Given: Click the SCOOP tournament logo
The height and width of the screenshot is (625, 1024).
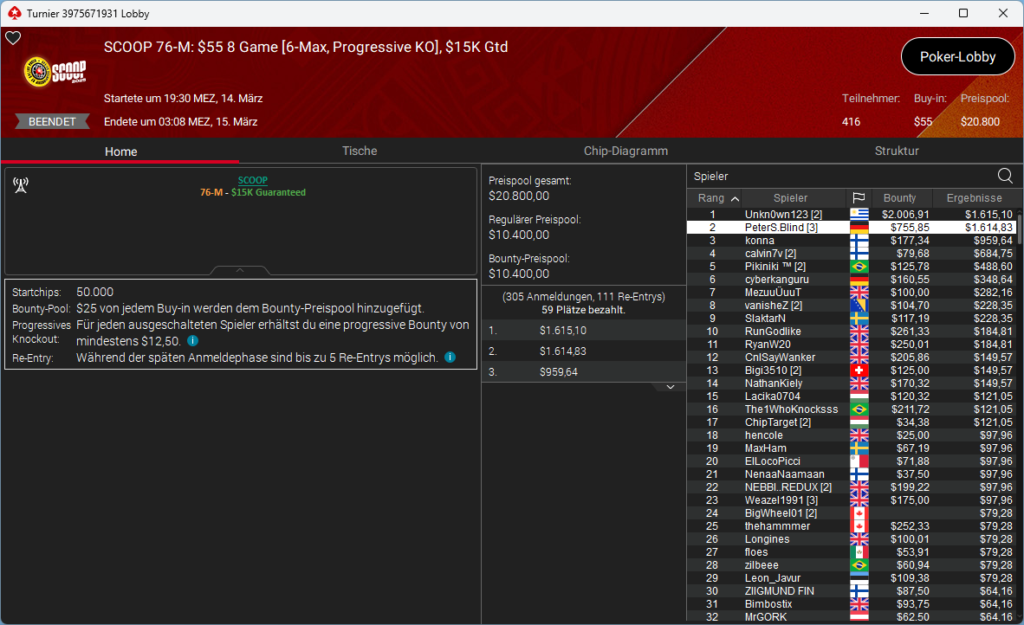Looking at the screenshot, I should [x=55, y=73].
